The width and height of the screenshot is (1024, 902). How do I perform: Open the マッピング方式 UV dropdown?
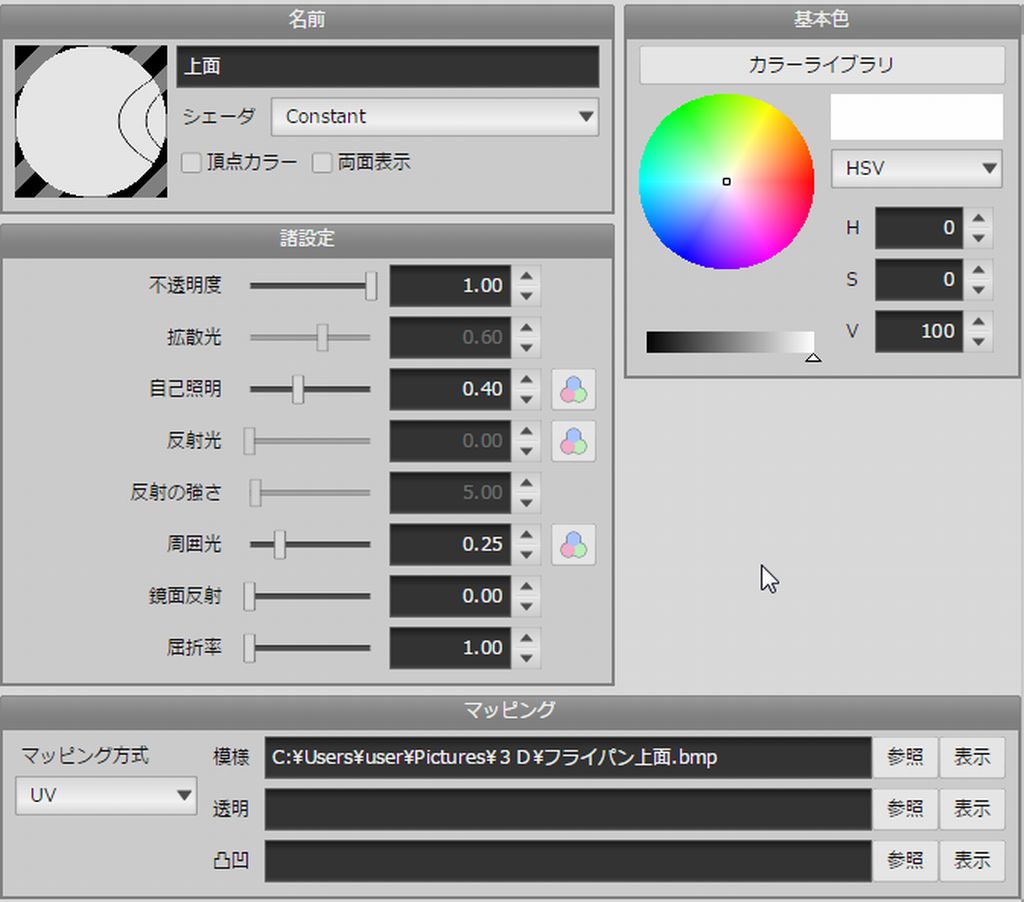pos(106,795)
